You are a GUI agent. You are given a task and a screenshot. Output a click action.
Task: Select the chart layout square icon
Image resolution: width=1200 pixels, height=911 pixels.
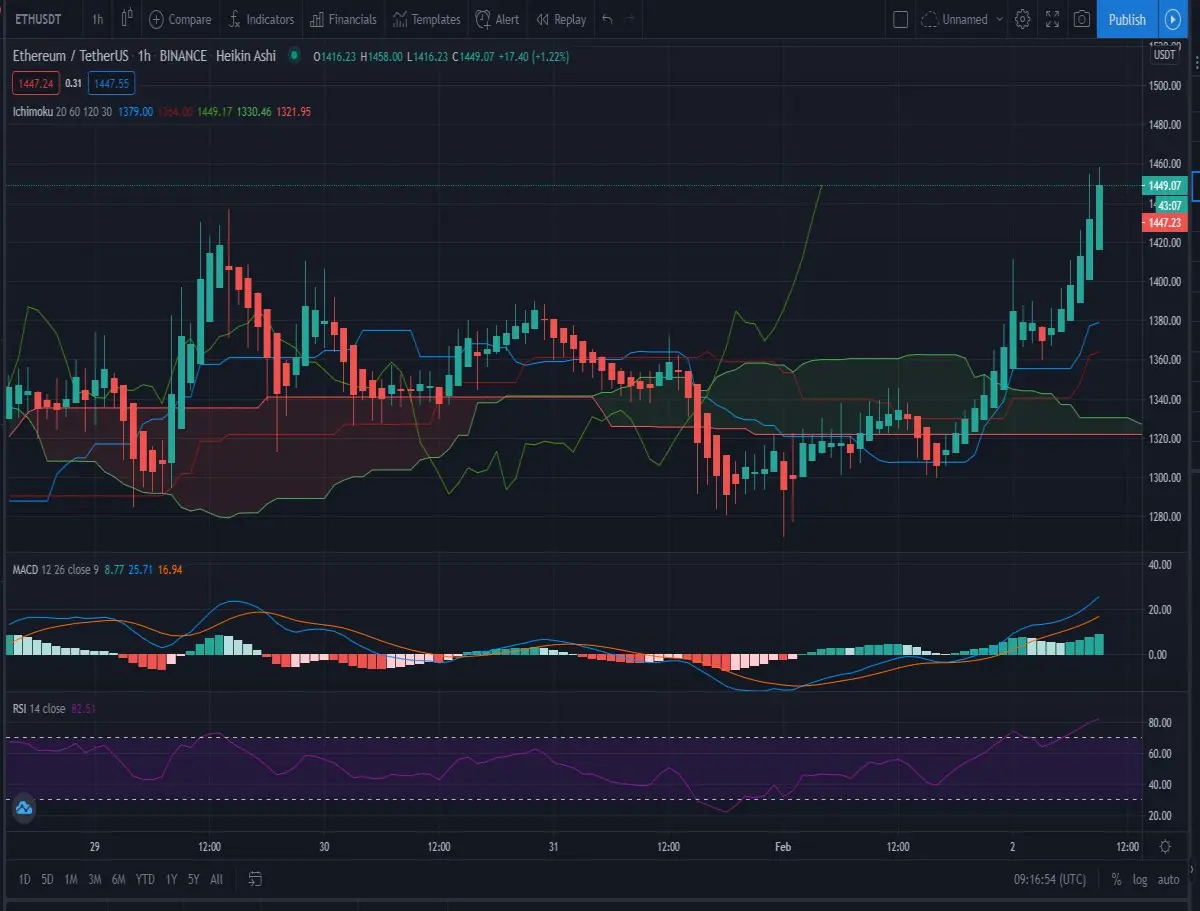click(x=900, y=19)
